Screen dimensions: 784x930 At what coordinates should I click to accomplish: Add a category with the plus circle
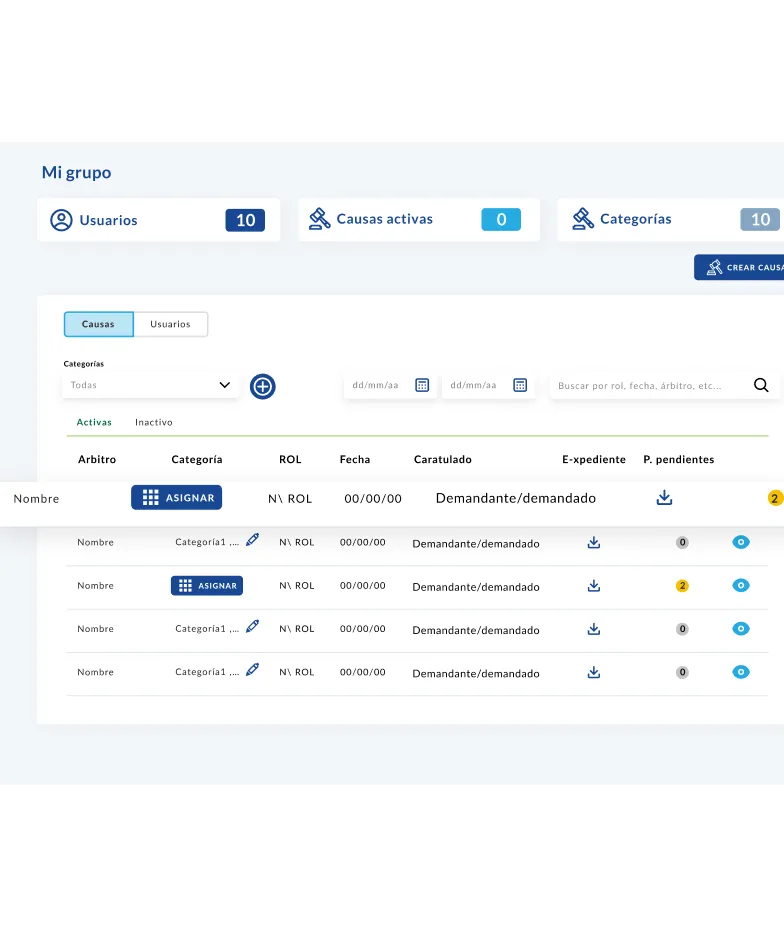coord(262,387)
